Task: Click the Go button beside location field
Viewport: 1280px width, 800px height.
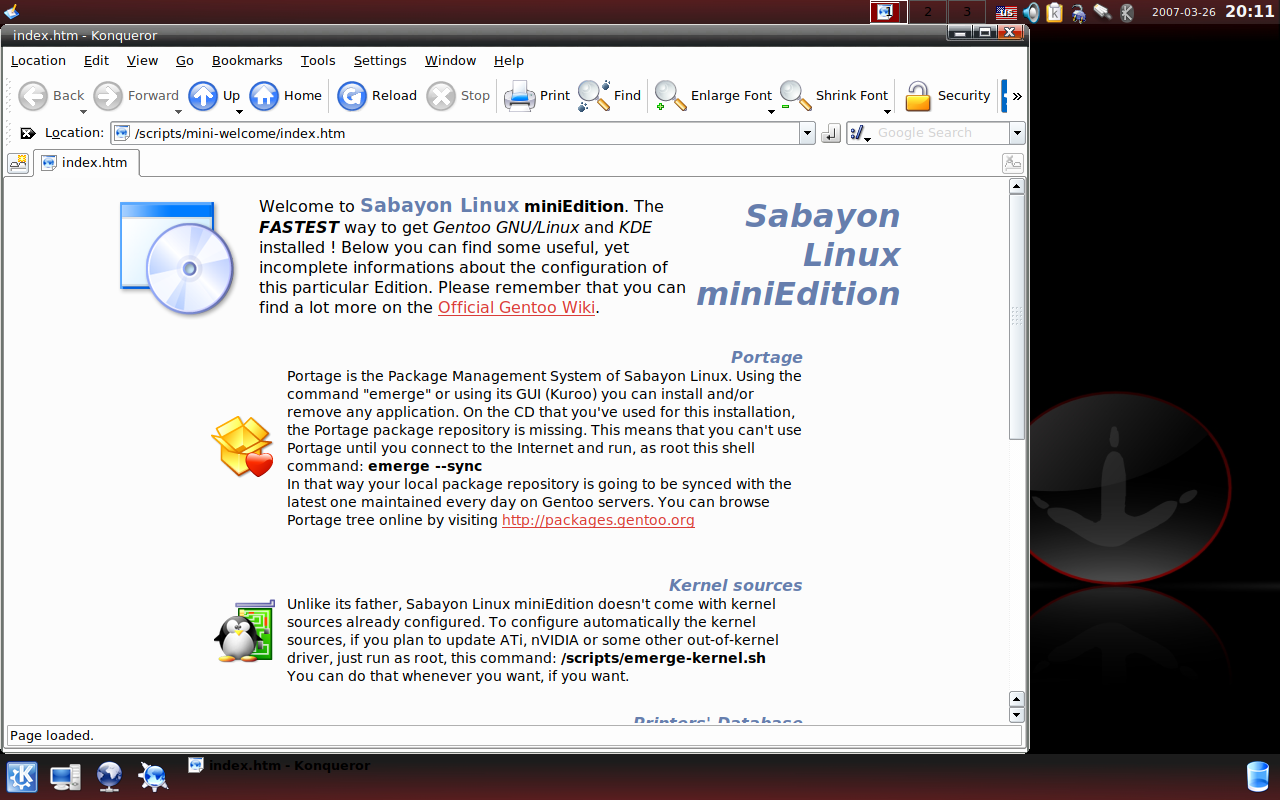Action: point(830,133)
